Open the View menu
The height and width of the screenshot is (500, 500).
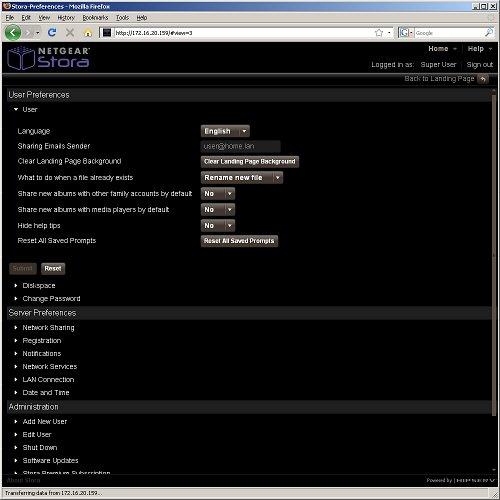tap(44, 18)
